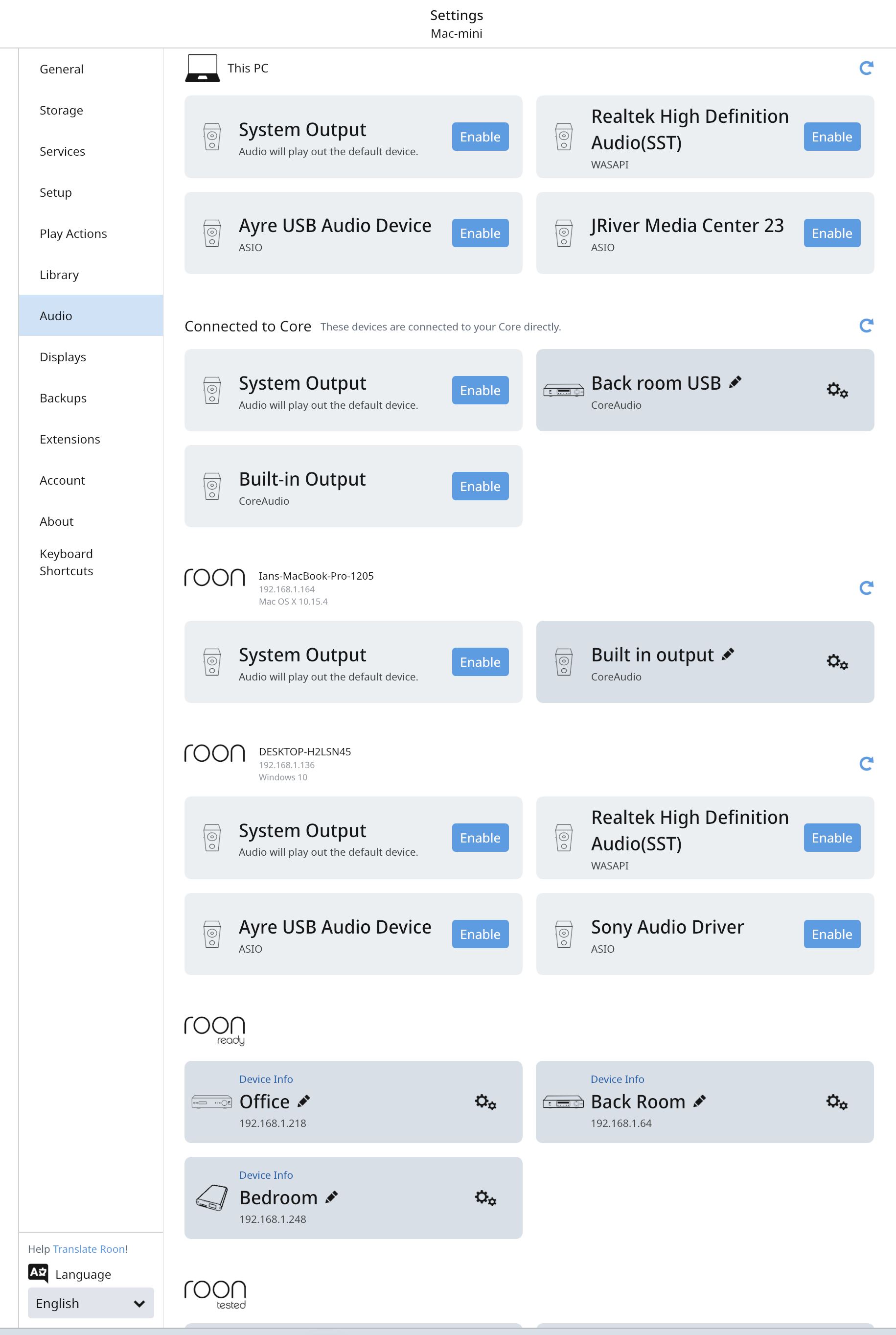Enable Built-in Output CoreAudio

[x=480, y=486]
